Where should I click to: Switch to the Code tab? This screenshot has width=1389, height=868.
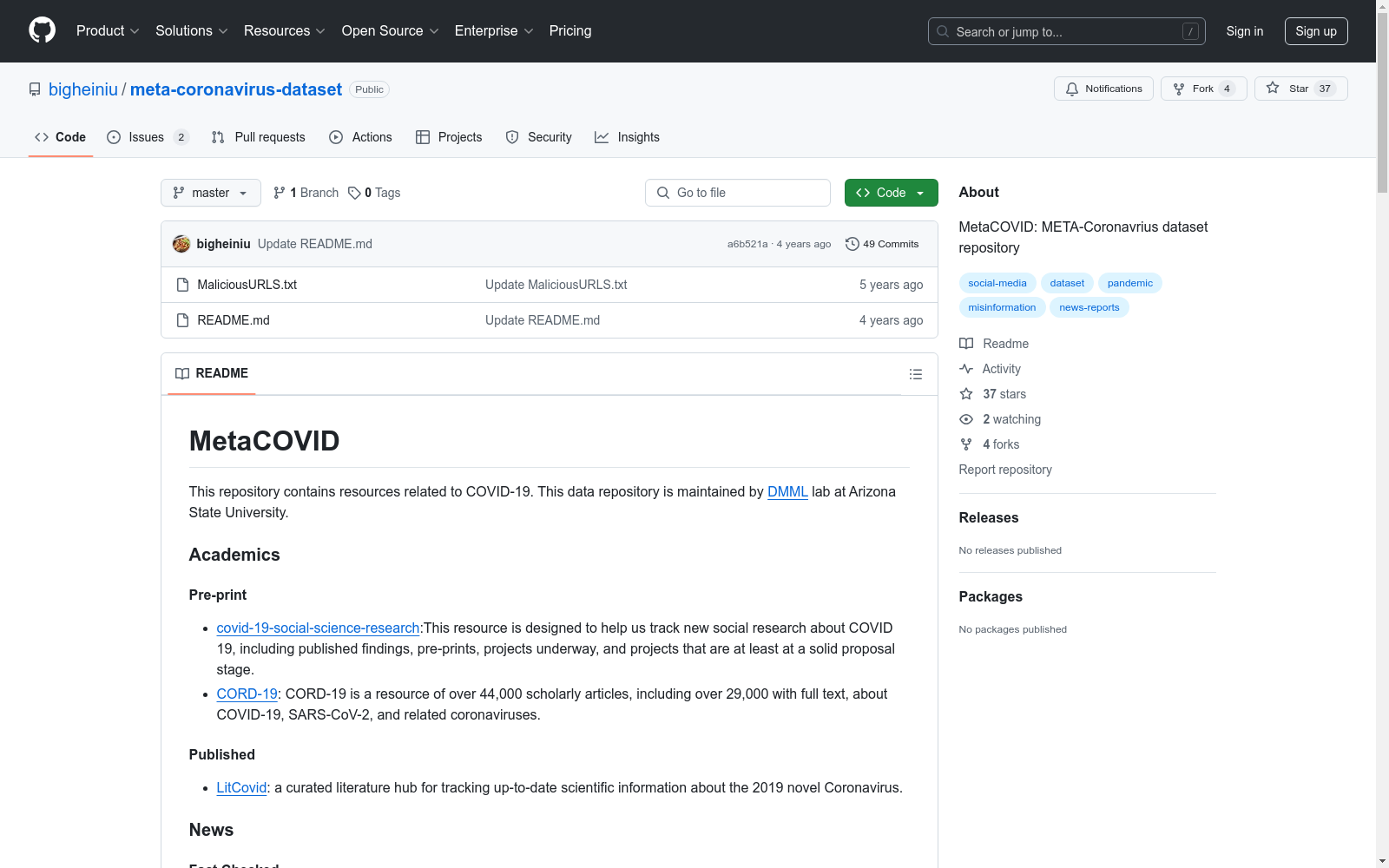(x=61, y=137)
